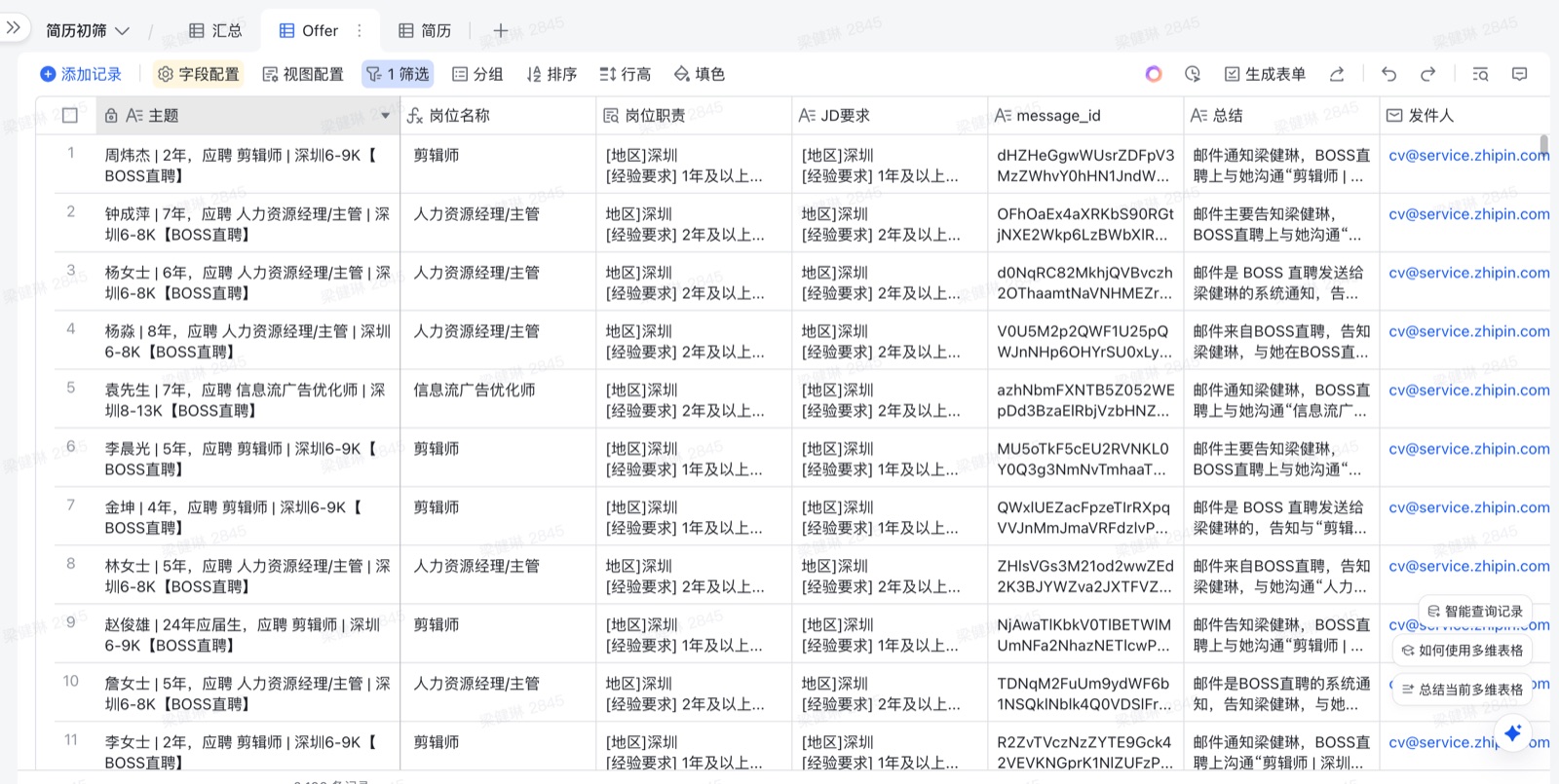Open the Offer tab more-options menu

pos(360,30)
